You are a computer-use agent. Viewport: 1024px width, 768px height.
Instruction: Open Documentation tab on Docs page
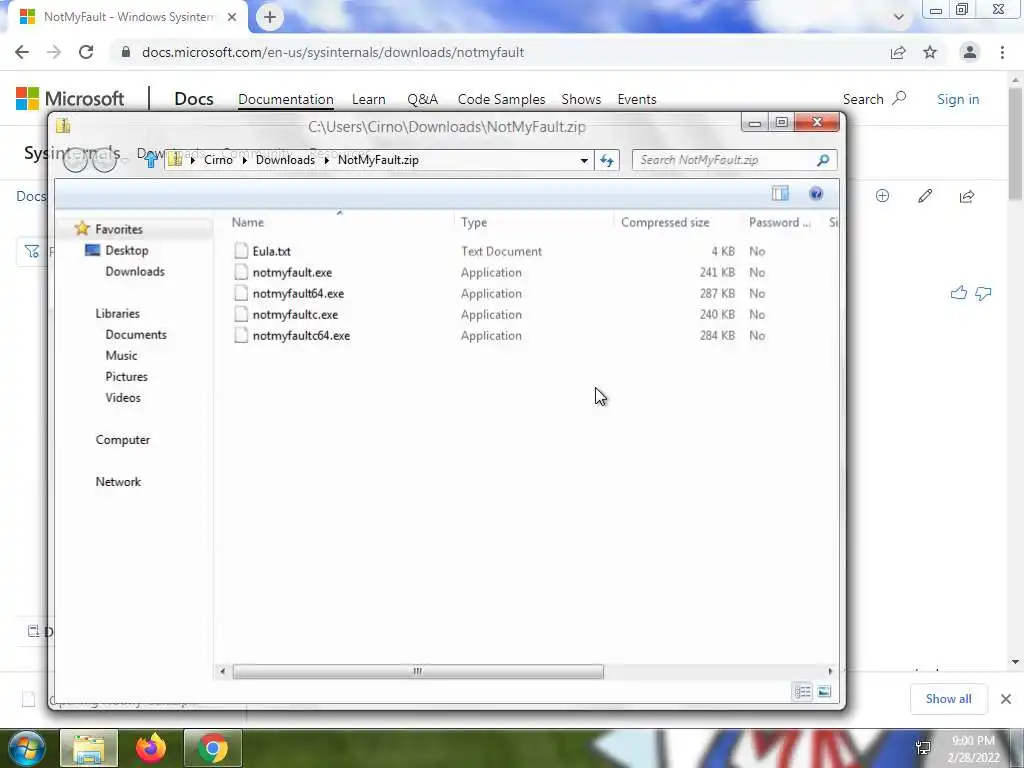(285, 99)
